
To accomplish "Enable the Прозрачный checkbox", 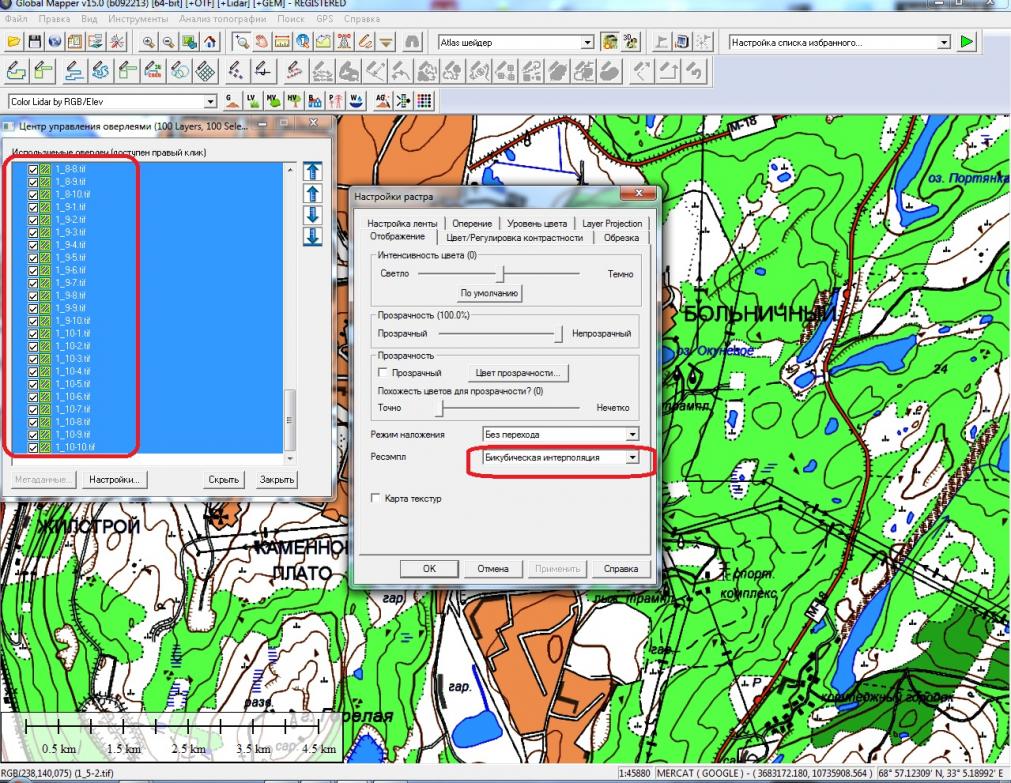I will coord(384,373).
